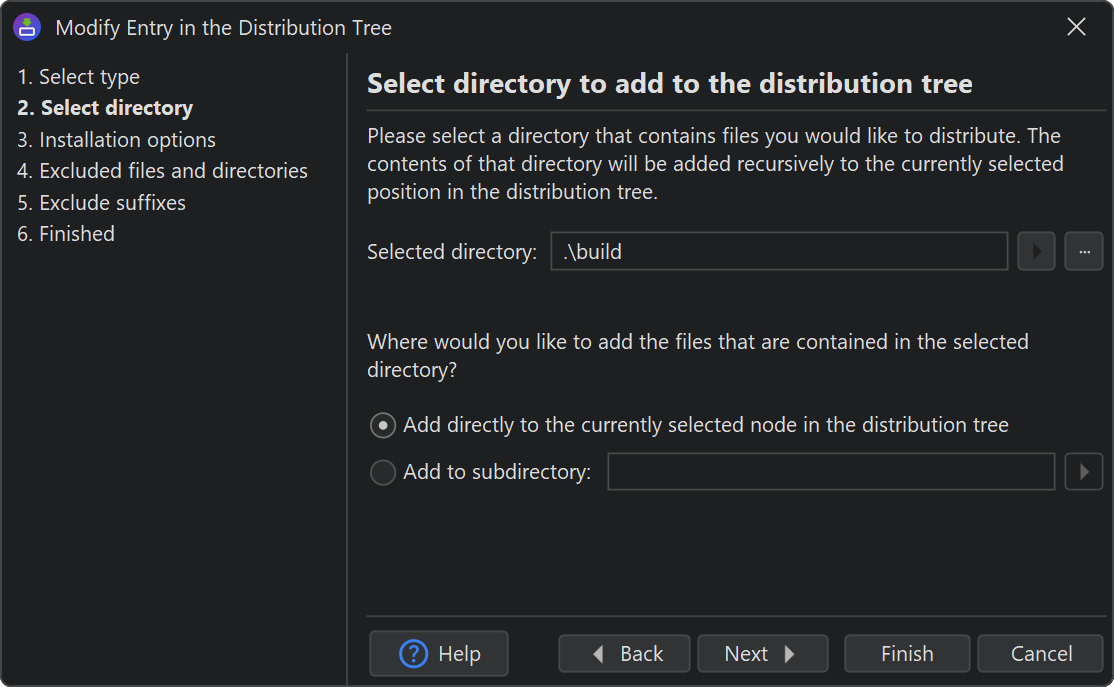
Task: Click the variable arrow beside Selected directory
Action: pos(1037,252)
